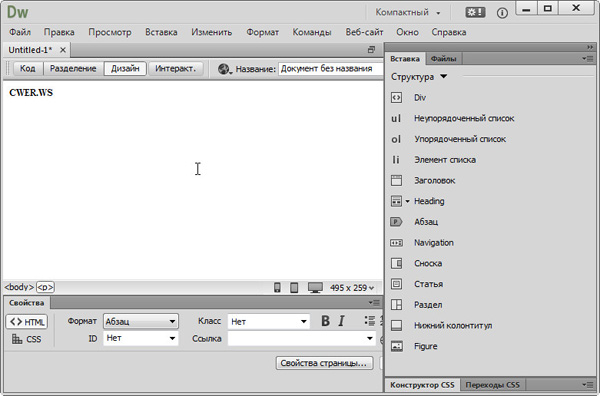The image size is (600, 396).
Task: Open the ID dropdown
Action: pyautogui.click(x=140, y=338)
